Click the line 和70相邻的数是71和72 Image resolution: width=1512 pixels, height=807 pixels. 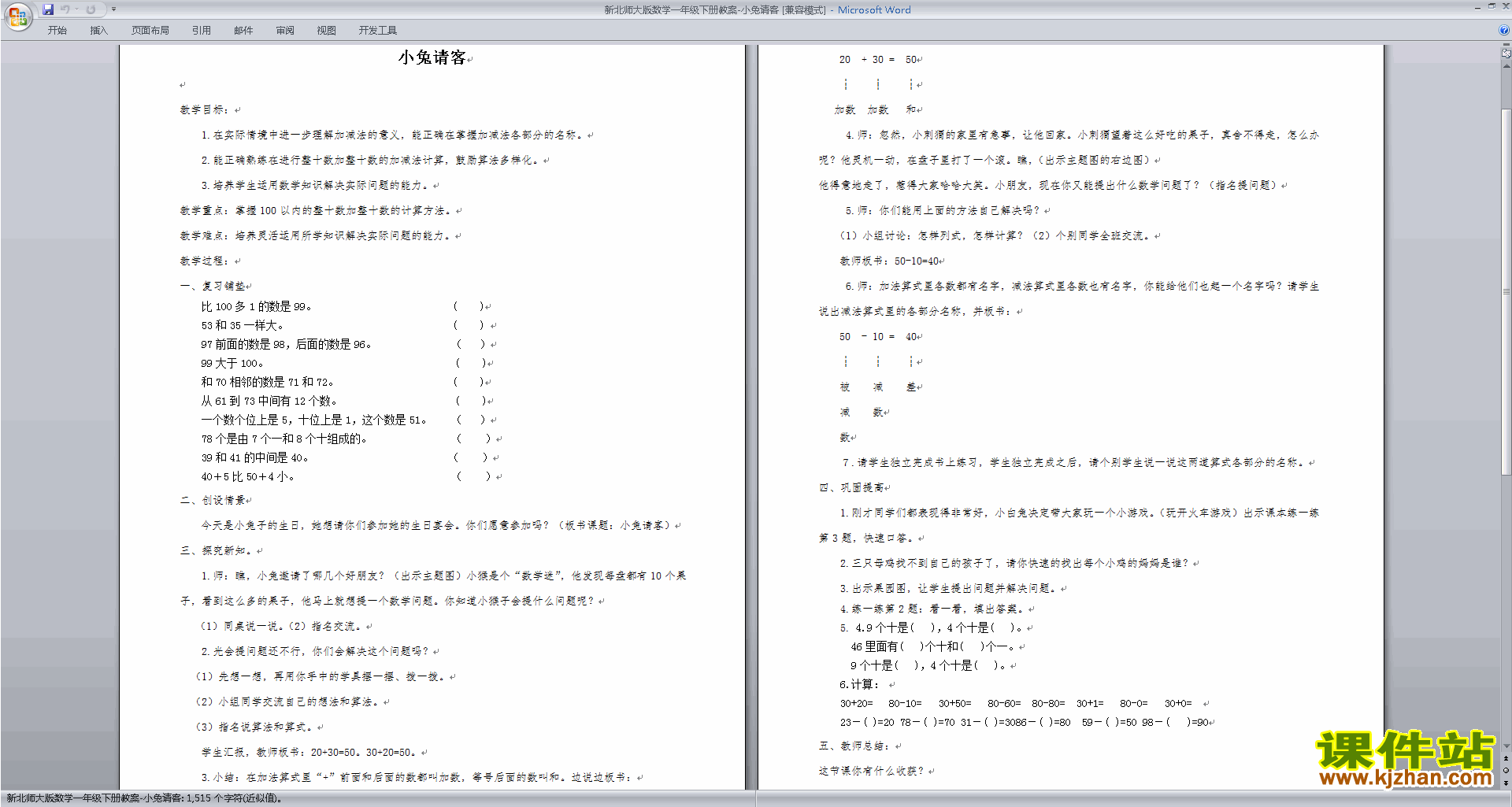(267, 382)
